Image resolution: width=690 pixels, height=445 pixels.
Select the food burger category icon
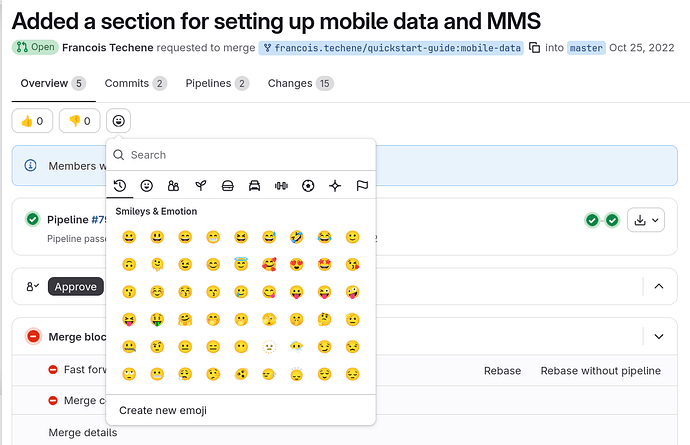click(x=228, y=186)
